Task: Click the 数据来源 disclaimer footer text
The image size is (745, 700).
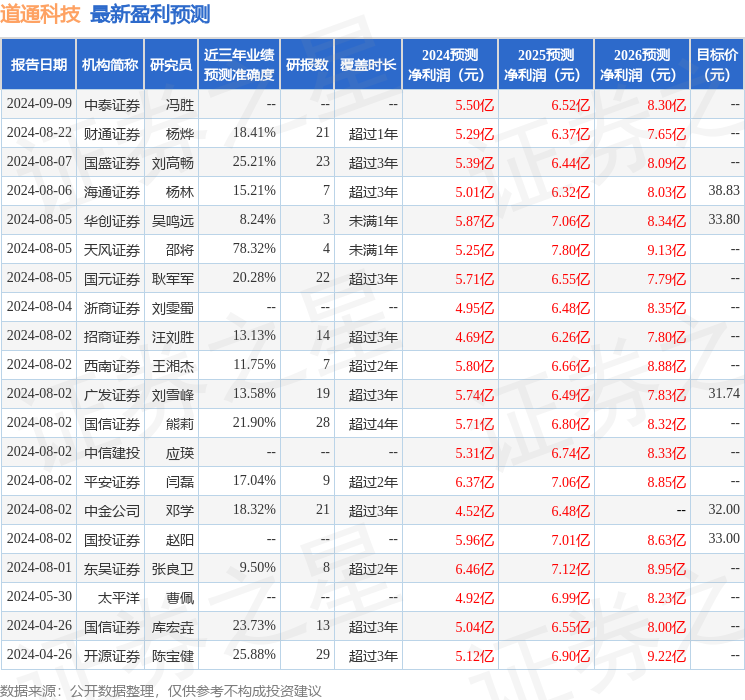Action: click(x=161, y=691)
